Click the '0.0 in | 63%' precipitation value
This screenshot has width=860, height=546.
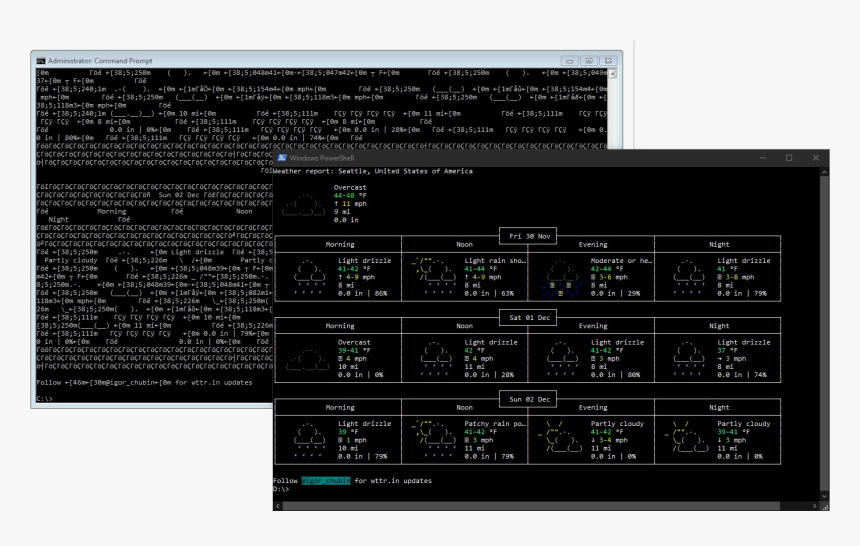coord(489,294)
